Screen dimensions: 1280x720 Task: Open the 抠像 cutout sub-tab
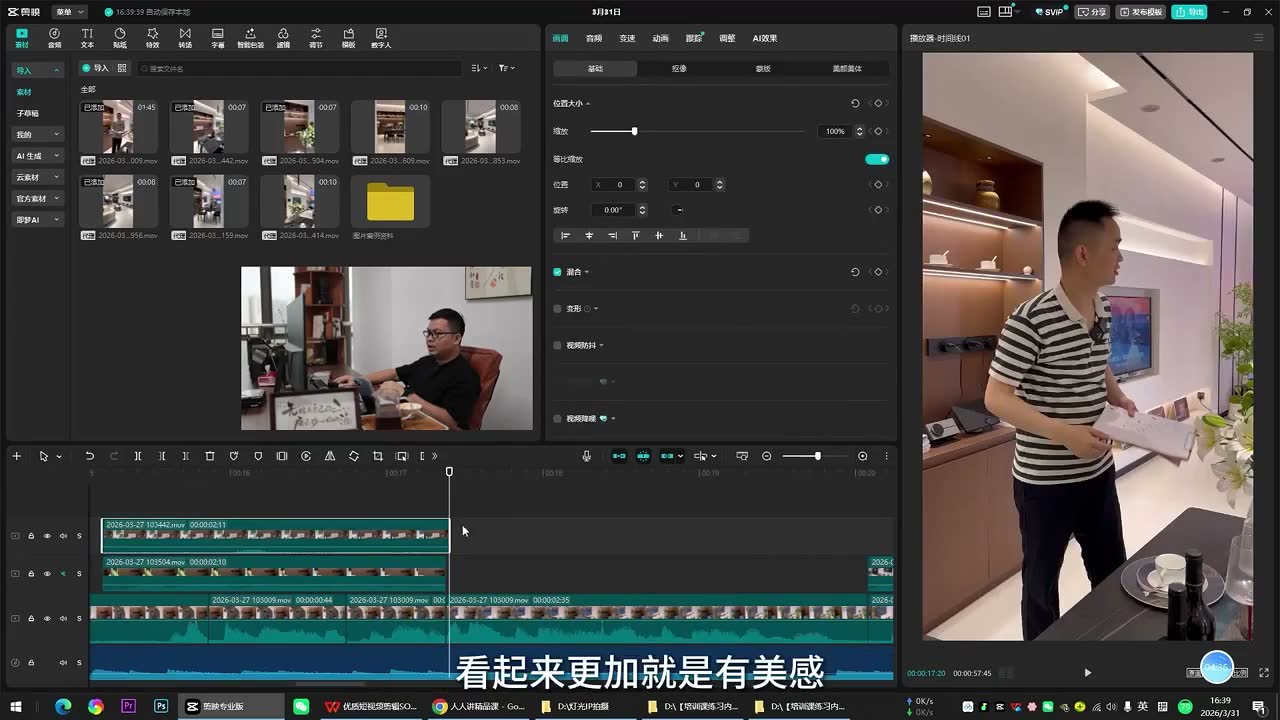click(679, 68)
